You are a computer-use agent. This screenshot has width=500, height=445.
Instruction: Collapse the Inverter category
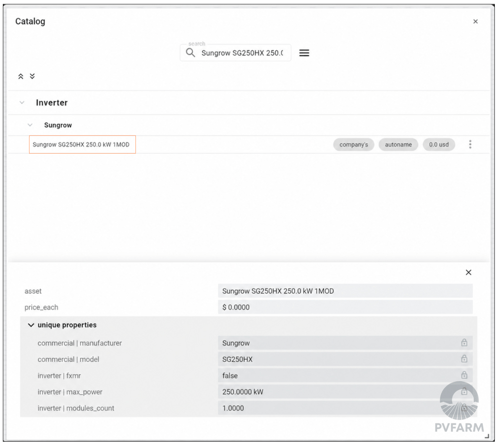[x=22, y=102]
